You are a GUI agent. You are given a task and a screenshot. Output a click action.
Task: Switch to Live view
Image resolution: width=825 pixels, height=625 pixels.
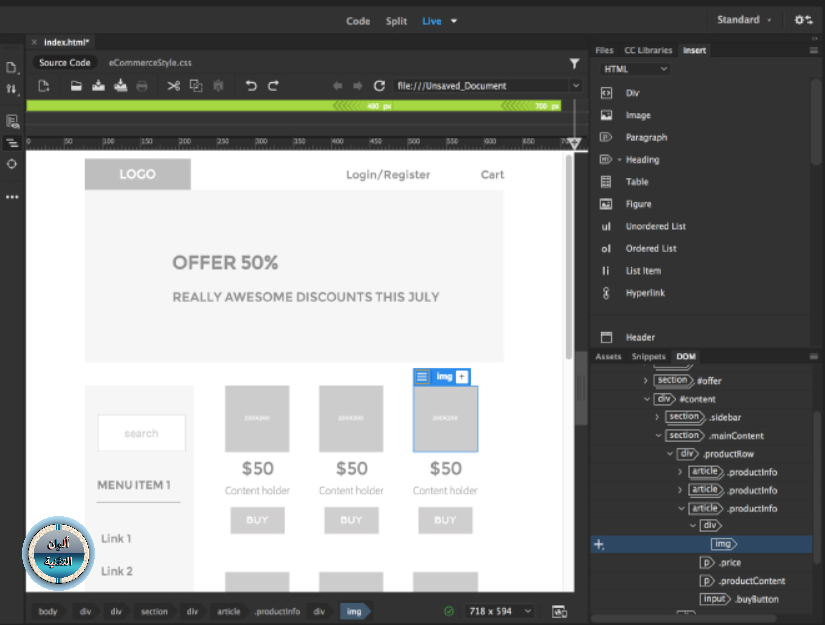tap(431, 21)
